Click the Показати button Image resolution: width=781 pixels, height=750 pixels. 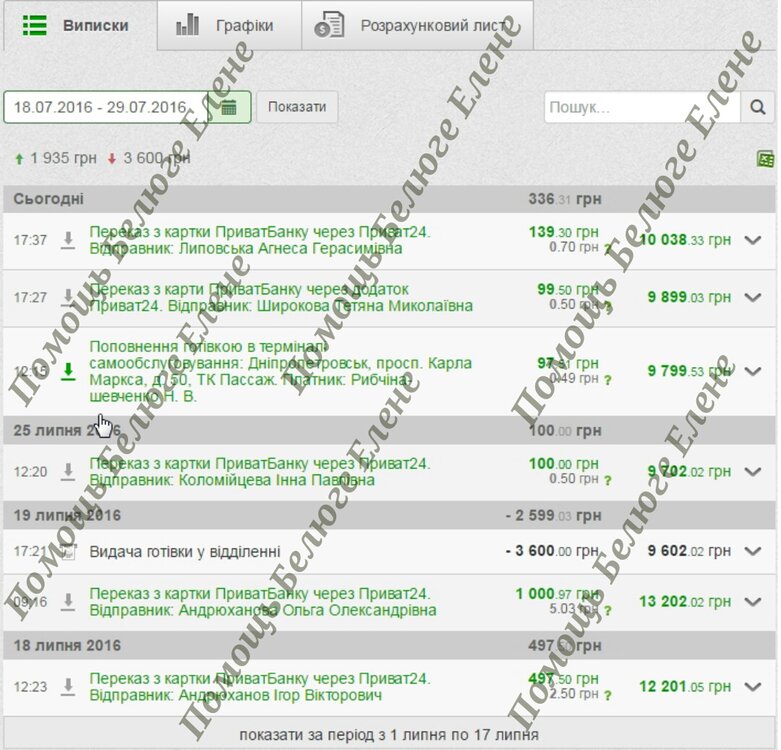pos(297,107)
